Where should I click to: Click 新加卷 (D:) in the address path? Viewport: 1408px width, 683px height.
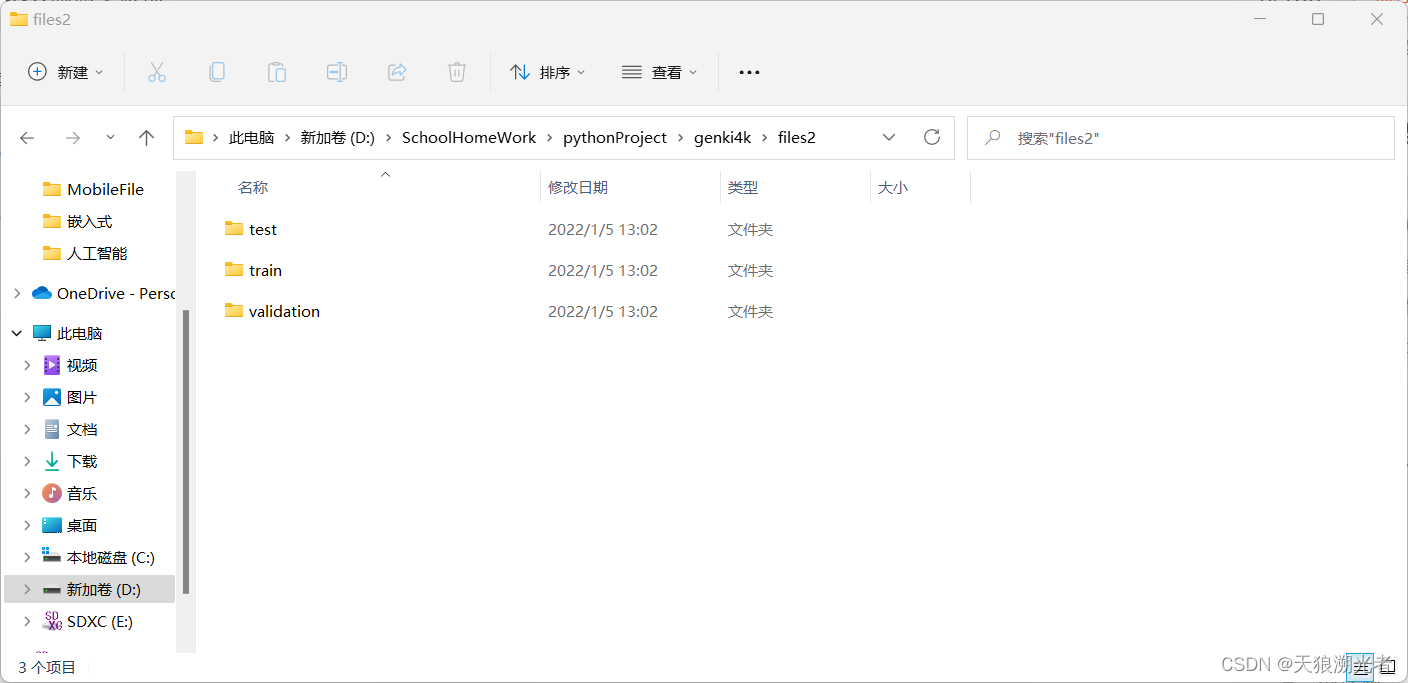(x=337, y=138)
